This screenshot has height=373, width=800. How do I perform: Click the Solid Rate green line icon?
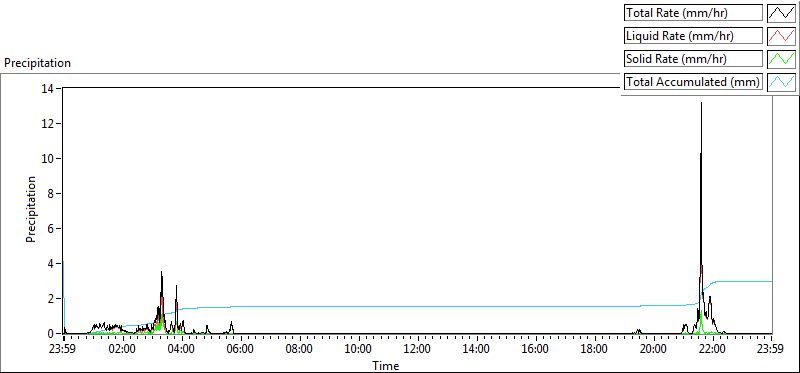pyautogui.click(x=781, y=59)
